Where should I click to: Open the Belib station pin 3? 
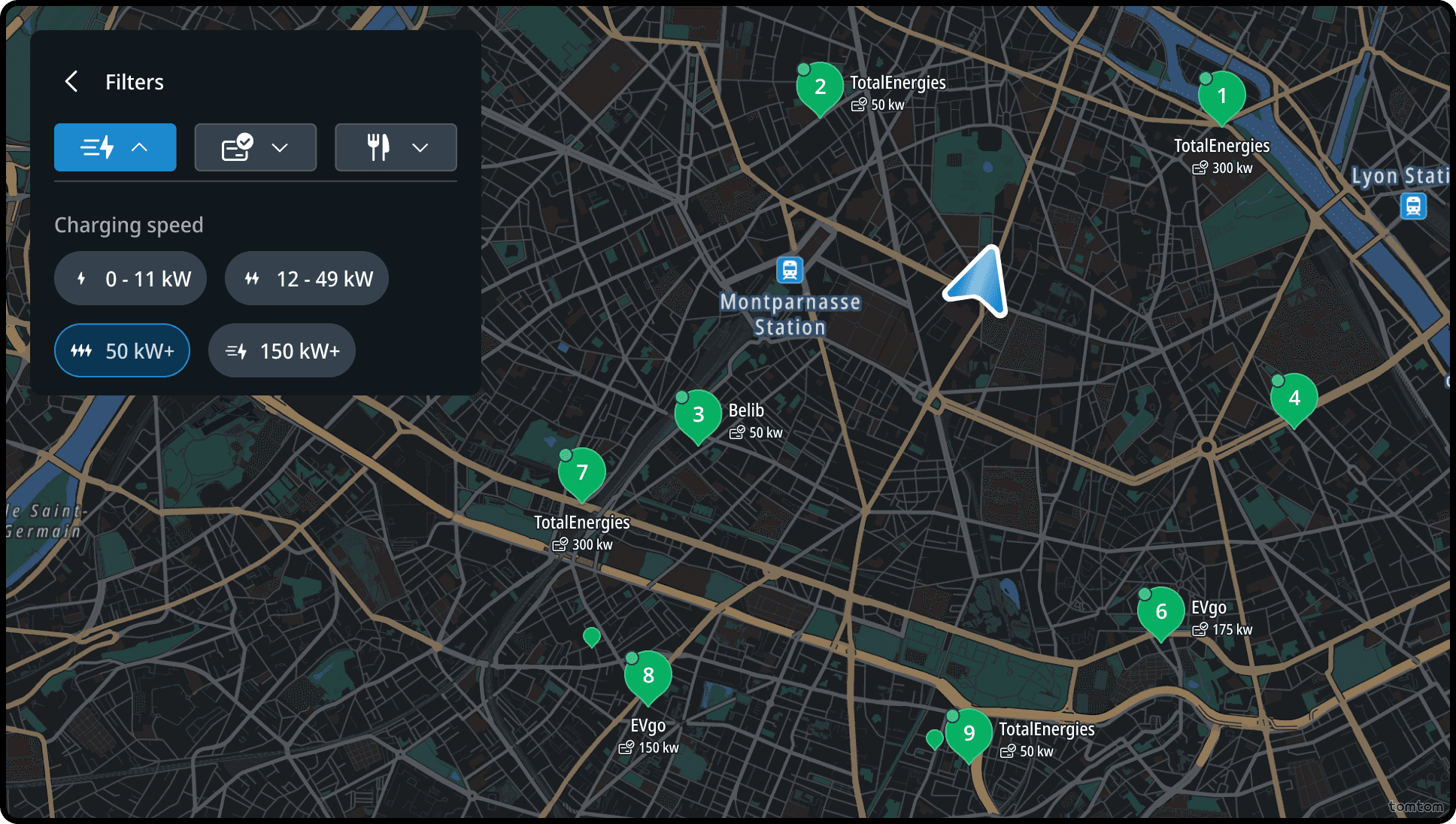pos(698,415)
